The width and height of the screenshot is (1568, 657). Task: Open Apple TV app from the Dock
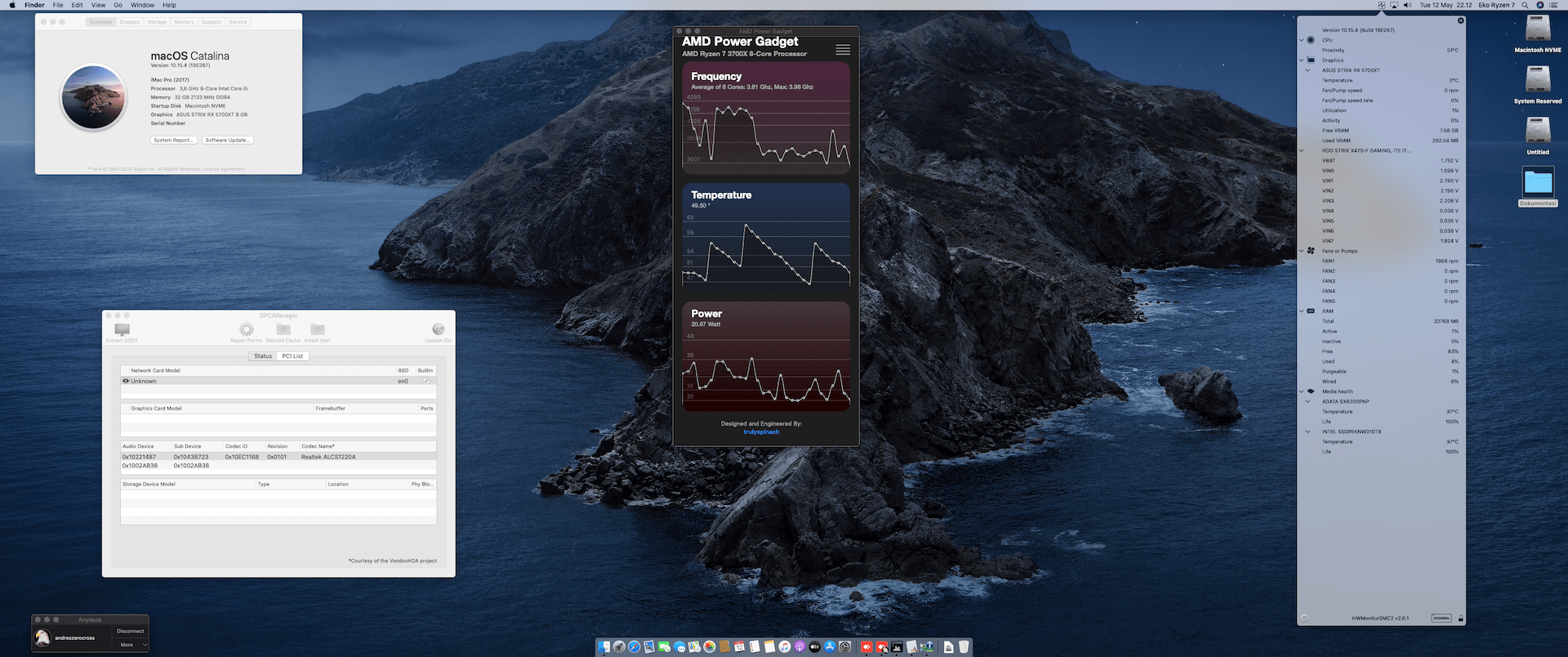point(815,646)
